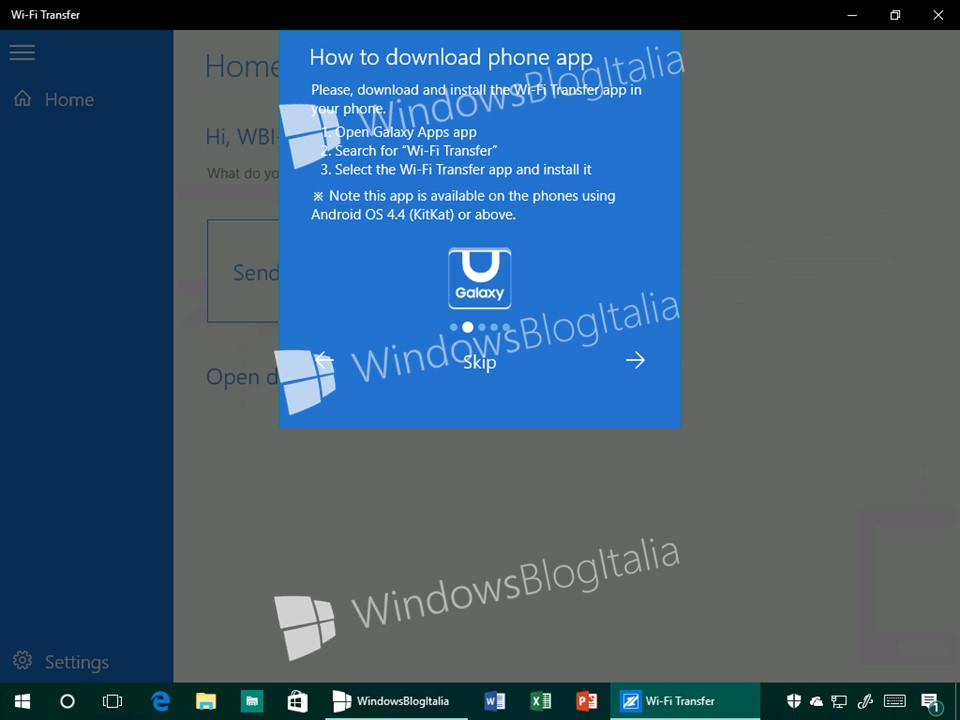The height and width of the screenshot is (720, 960).
Task: Go back with the left arrow
Action: click(324, 360)
